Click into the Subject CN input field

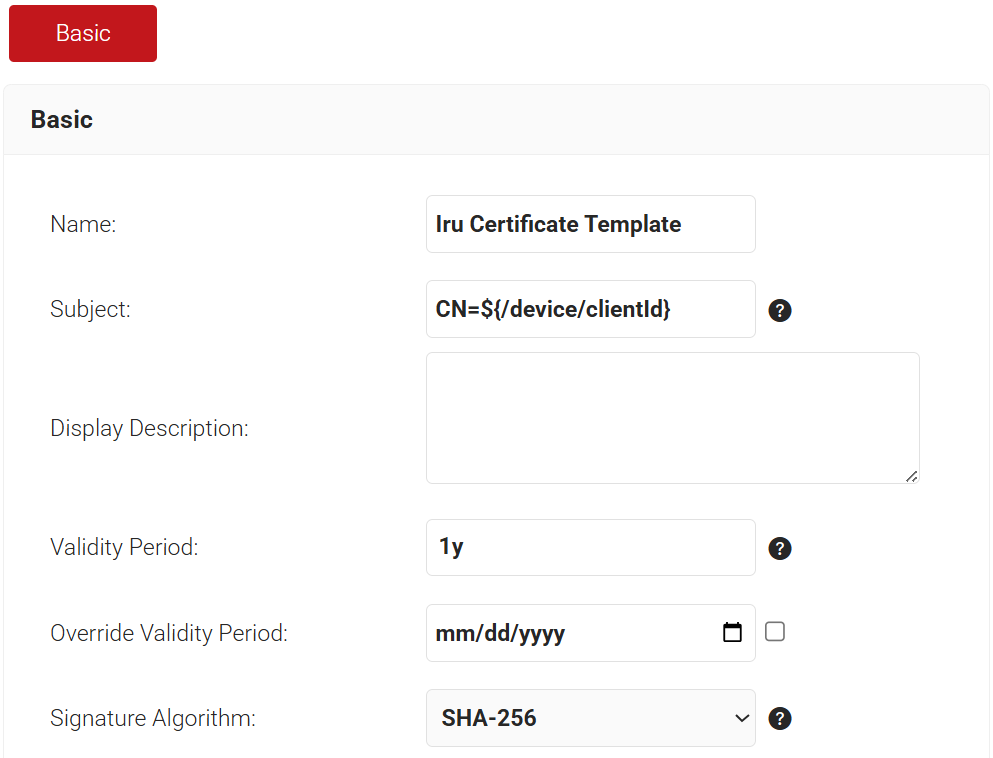(590, 309)
